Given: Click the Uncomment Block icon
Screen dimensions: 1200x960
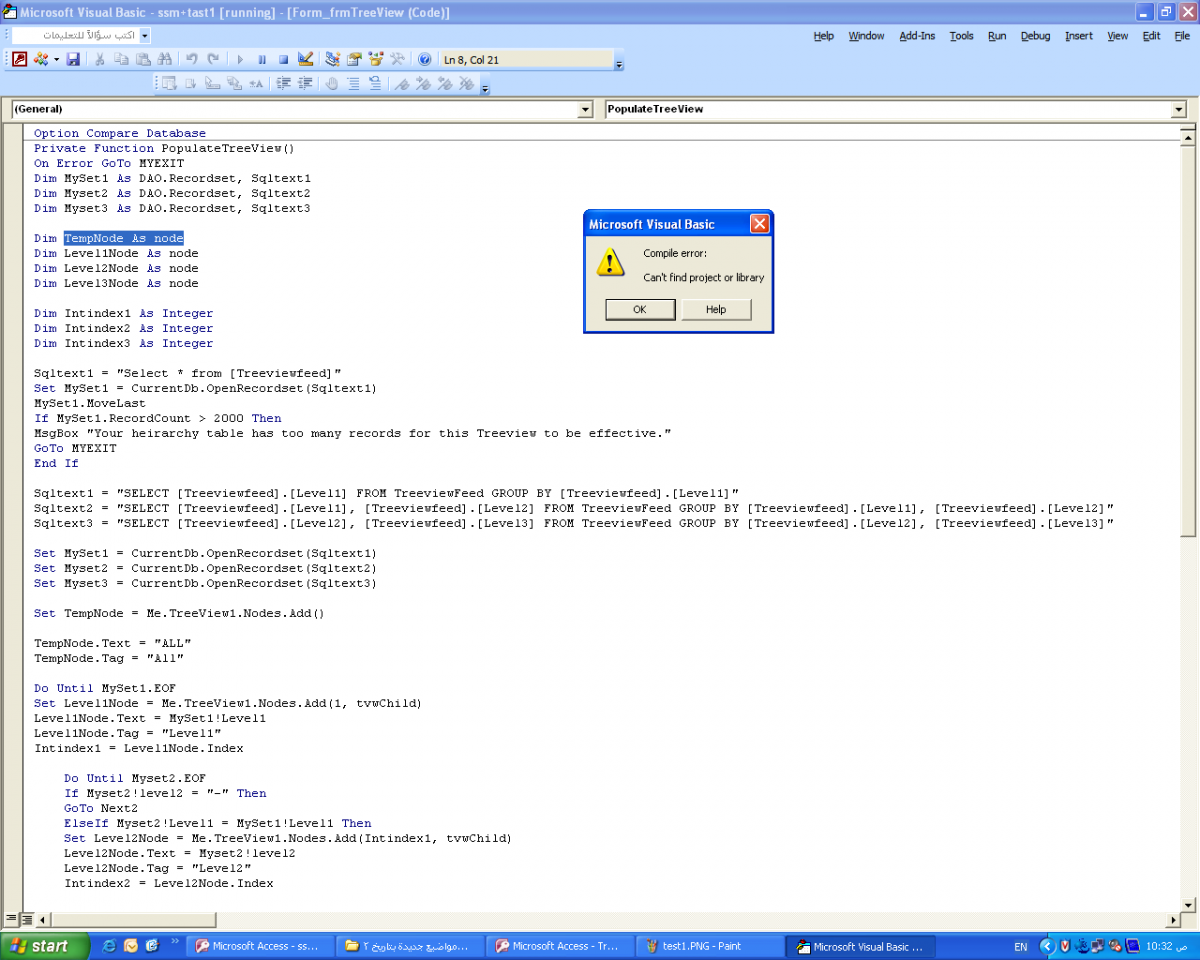Looking at the screenshot, I should [375, 84].
